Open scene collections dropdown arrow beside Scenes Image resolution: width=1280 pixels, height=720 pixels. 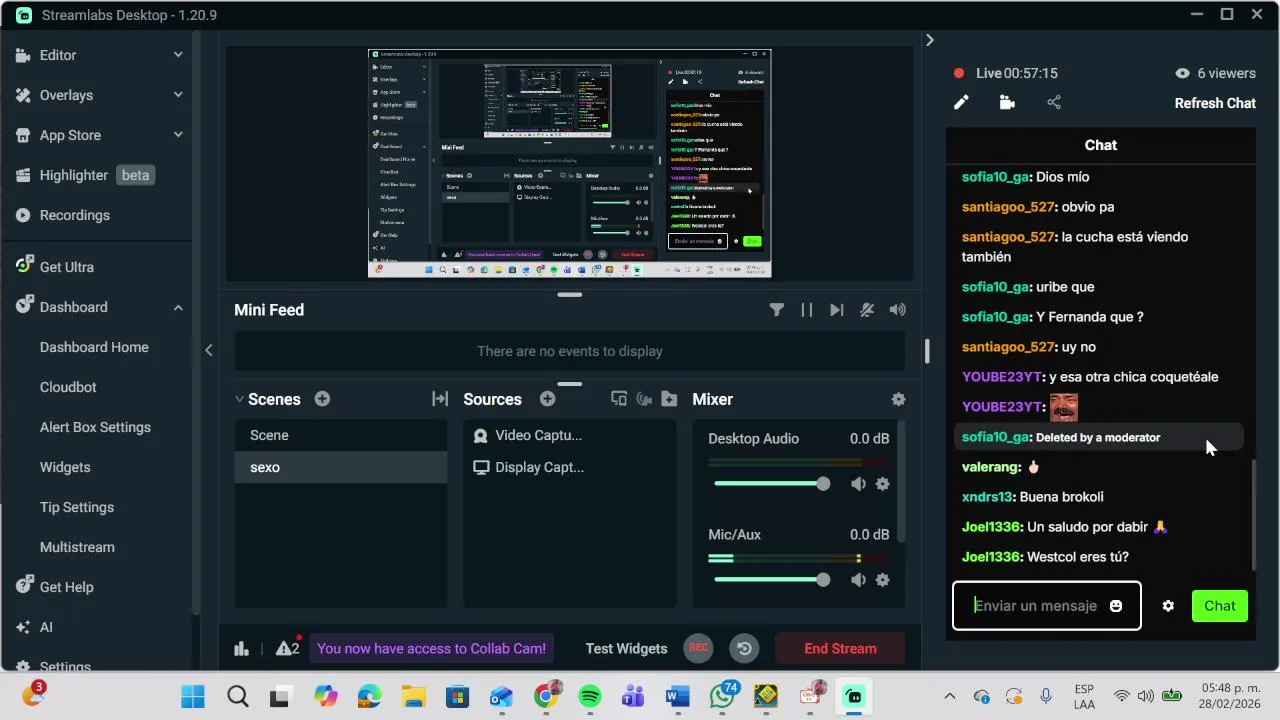(x=239, y=399)
